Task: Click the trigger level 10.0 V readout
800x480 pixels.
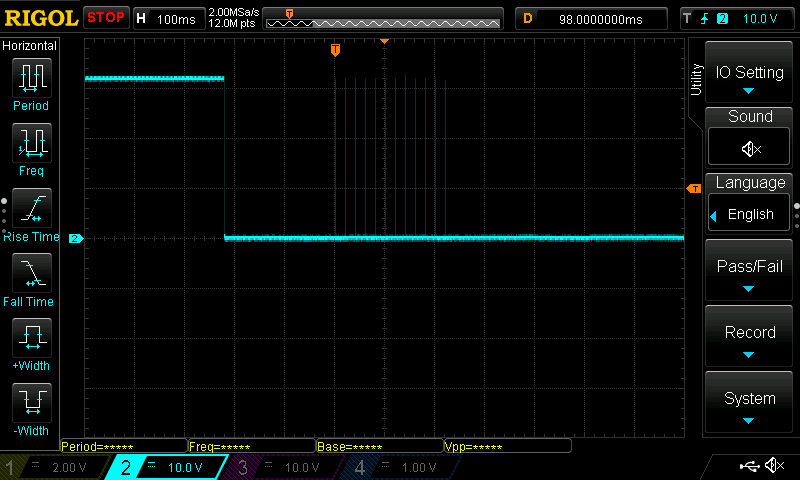Action: click(760, 19)
